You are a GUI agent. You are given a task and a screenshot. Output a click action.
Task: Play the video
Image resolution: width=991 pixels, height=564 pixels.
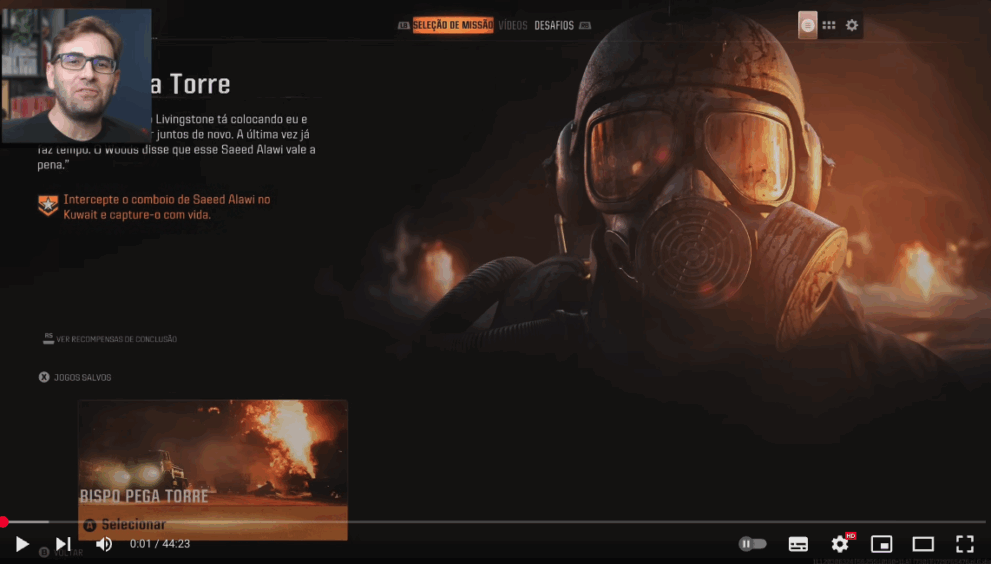(x=21, y=544)
